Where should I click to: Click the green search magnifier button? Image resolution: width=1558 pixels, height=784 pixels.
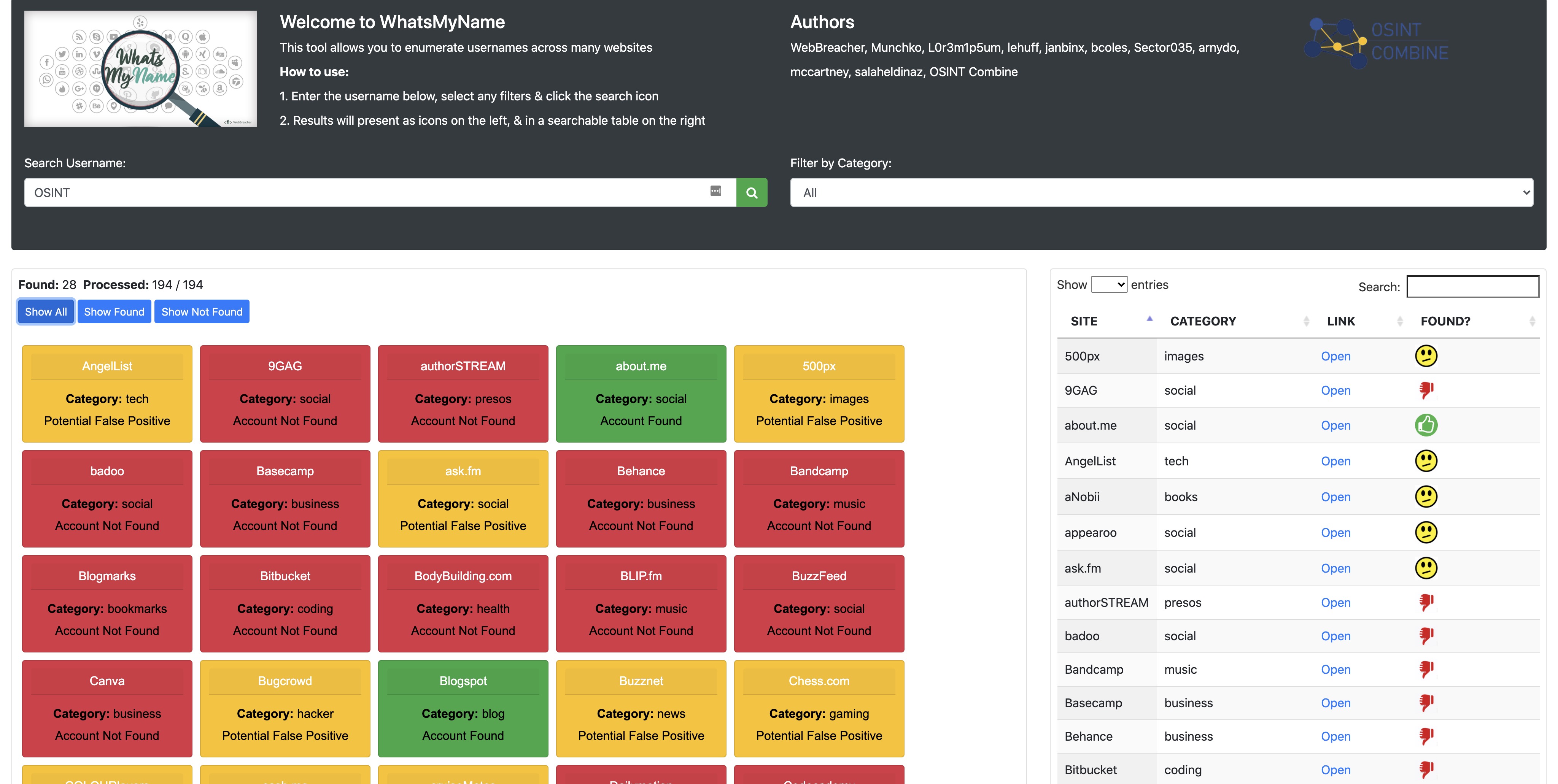[x=751, y=192]
